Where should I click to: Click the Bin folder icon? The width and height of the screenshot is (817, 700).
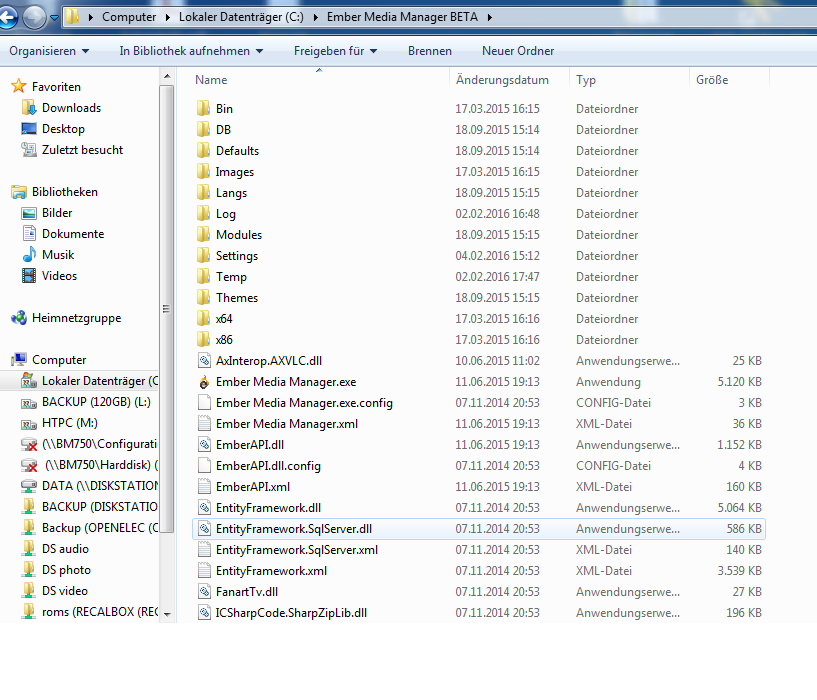pyautogui.click(x=204, y=108)
